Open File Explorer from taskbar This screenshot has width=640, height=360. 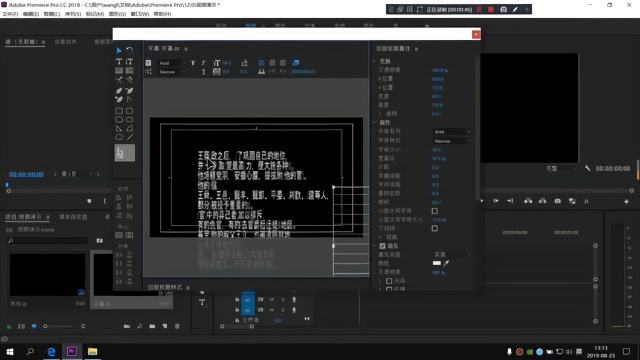(92, 351)
